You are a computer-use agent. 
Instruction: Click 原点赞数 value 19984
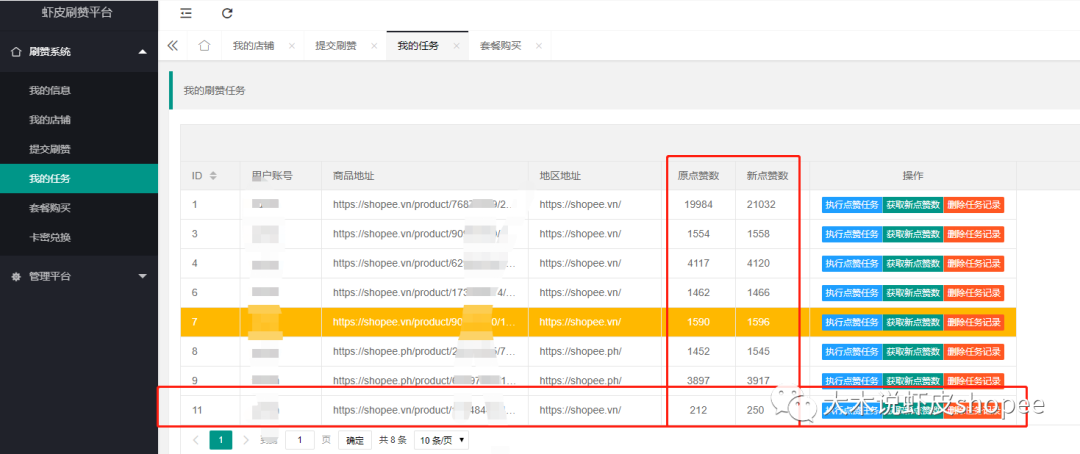(698, 205)
